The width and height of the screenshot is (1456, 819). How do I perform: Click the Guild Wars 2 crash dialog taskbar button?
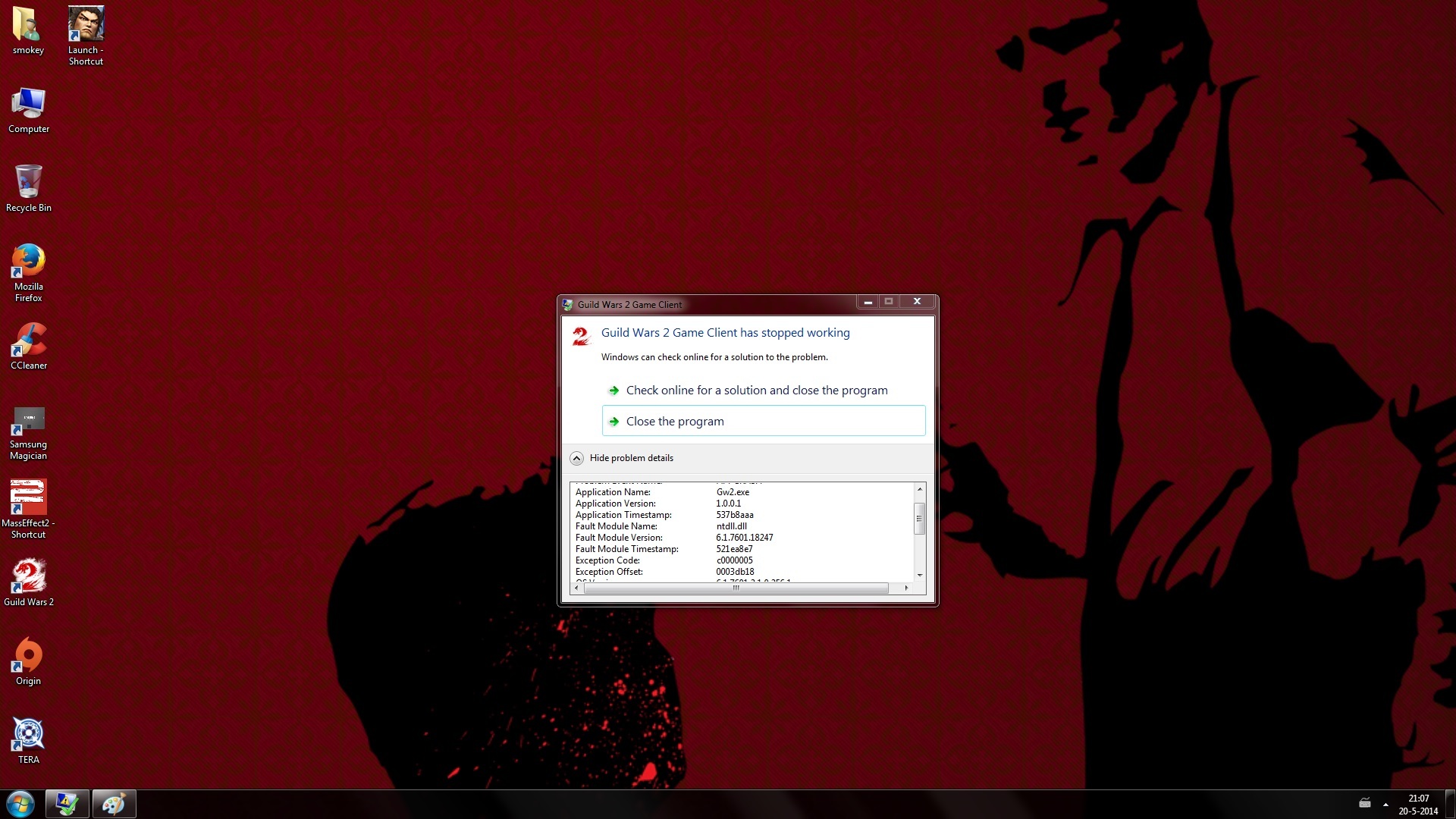[67, 804]
